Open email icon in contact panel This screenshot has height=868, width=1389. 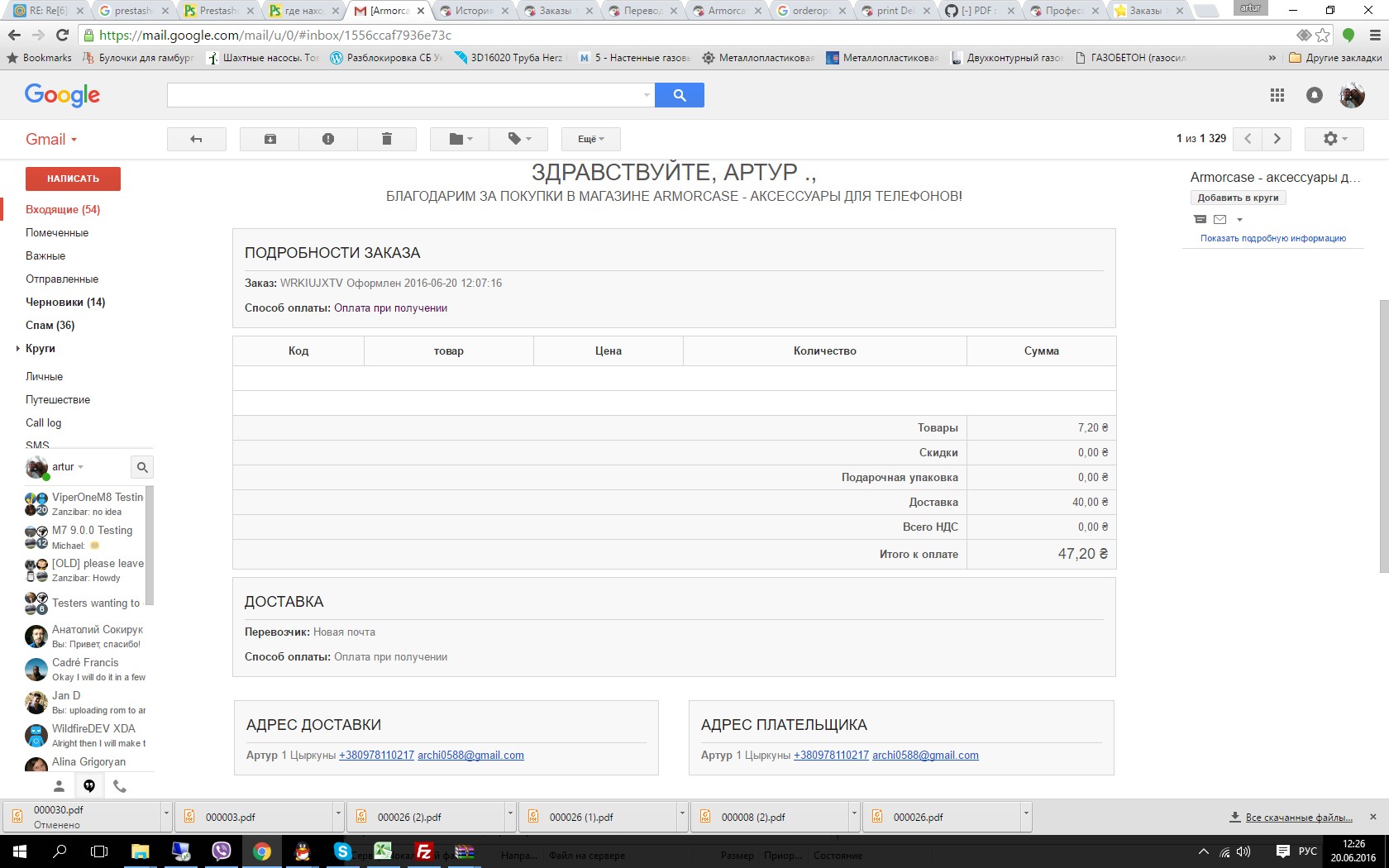[x=1220, y=219]
